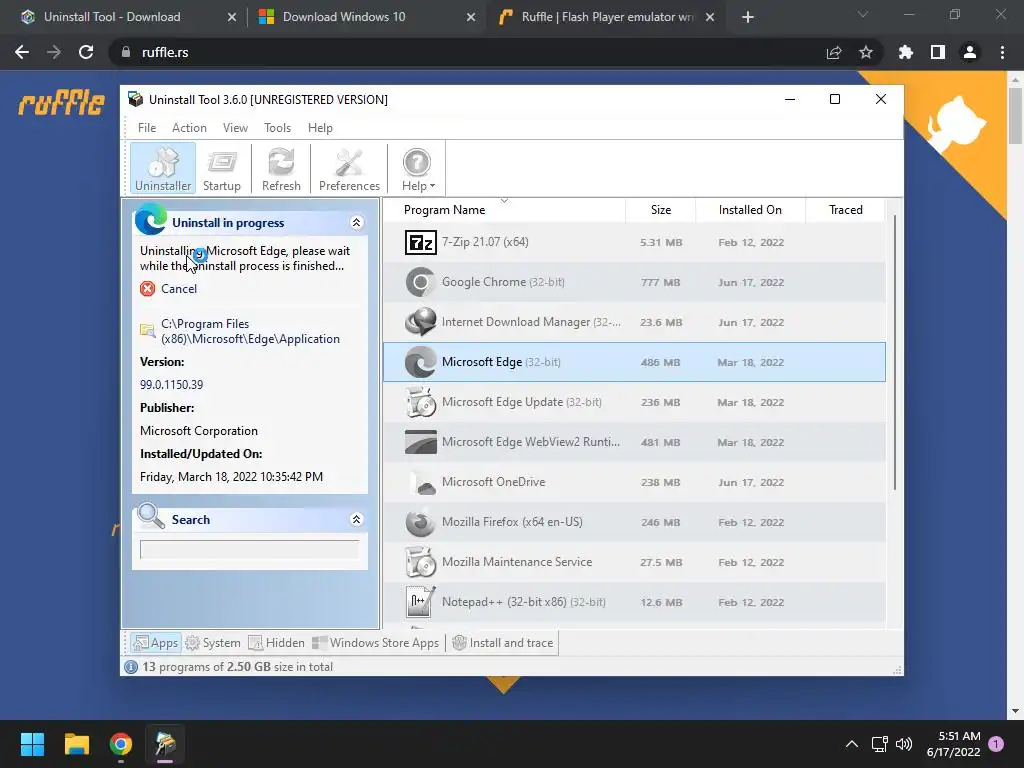Cancel the Microsoft Edge uninstall

click(x=178, y=289)
